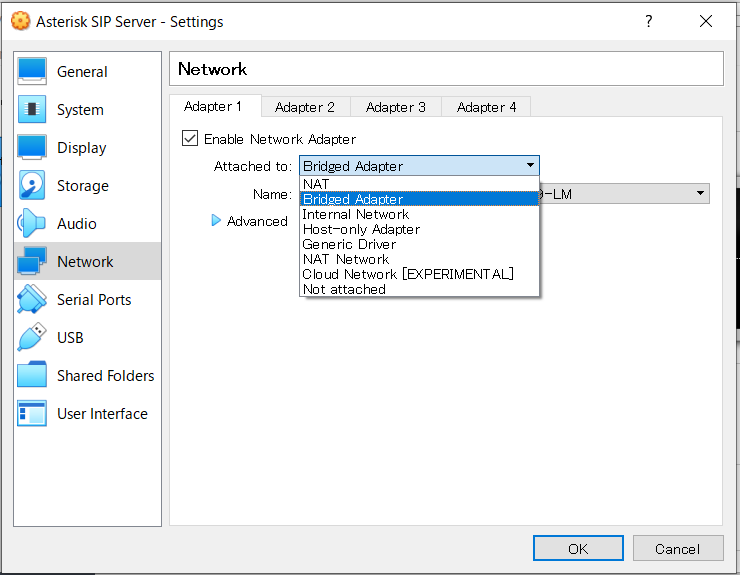This screenshot has height=575, width=740.
Task: Collapse the Attached to dropdown arrow
Action: [x=530, y=165]
